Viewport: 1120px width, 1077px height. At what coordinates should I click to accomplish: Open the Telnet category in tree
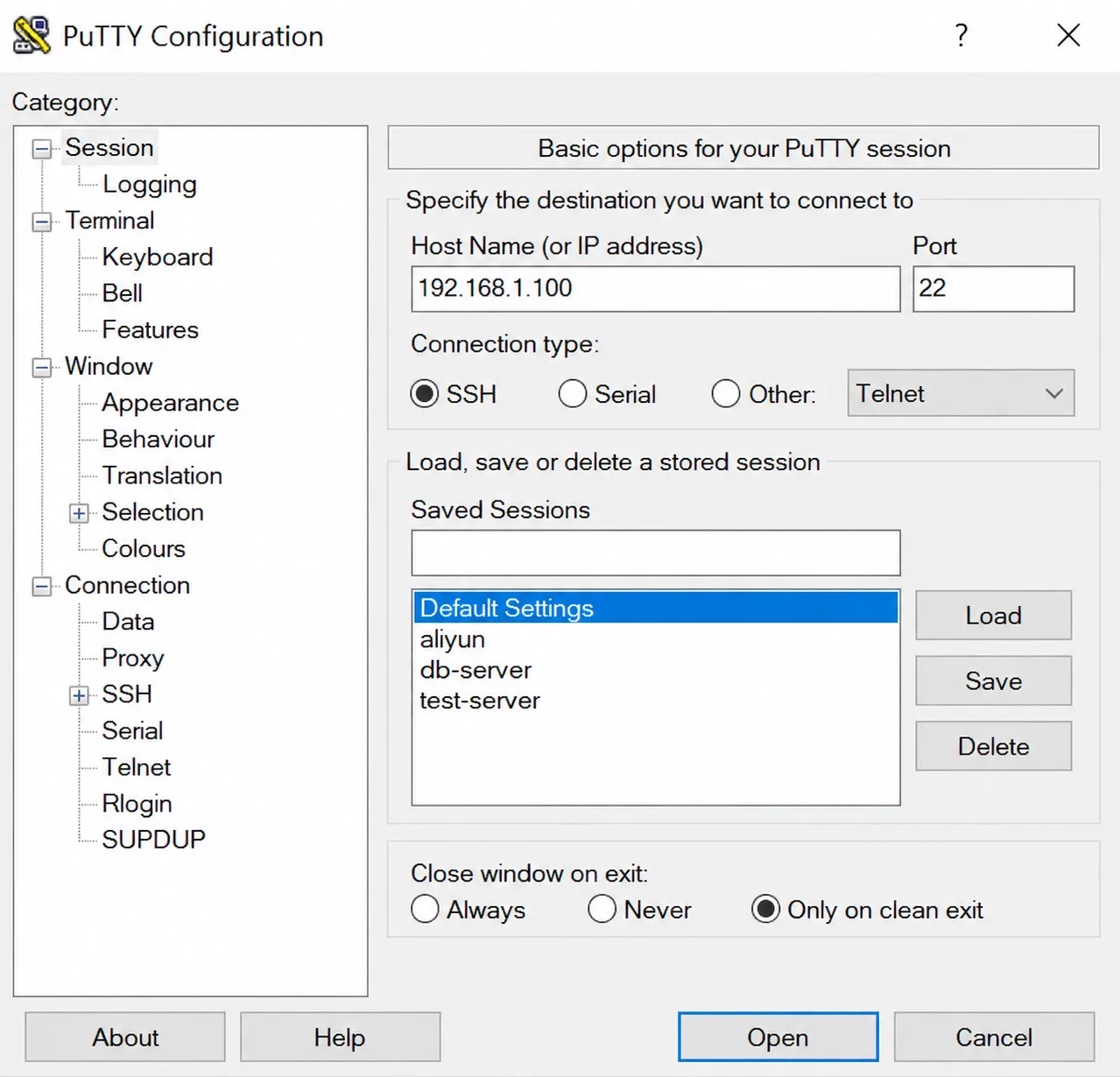pos(137,767)
